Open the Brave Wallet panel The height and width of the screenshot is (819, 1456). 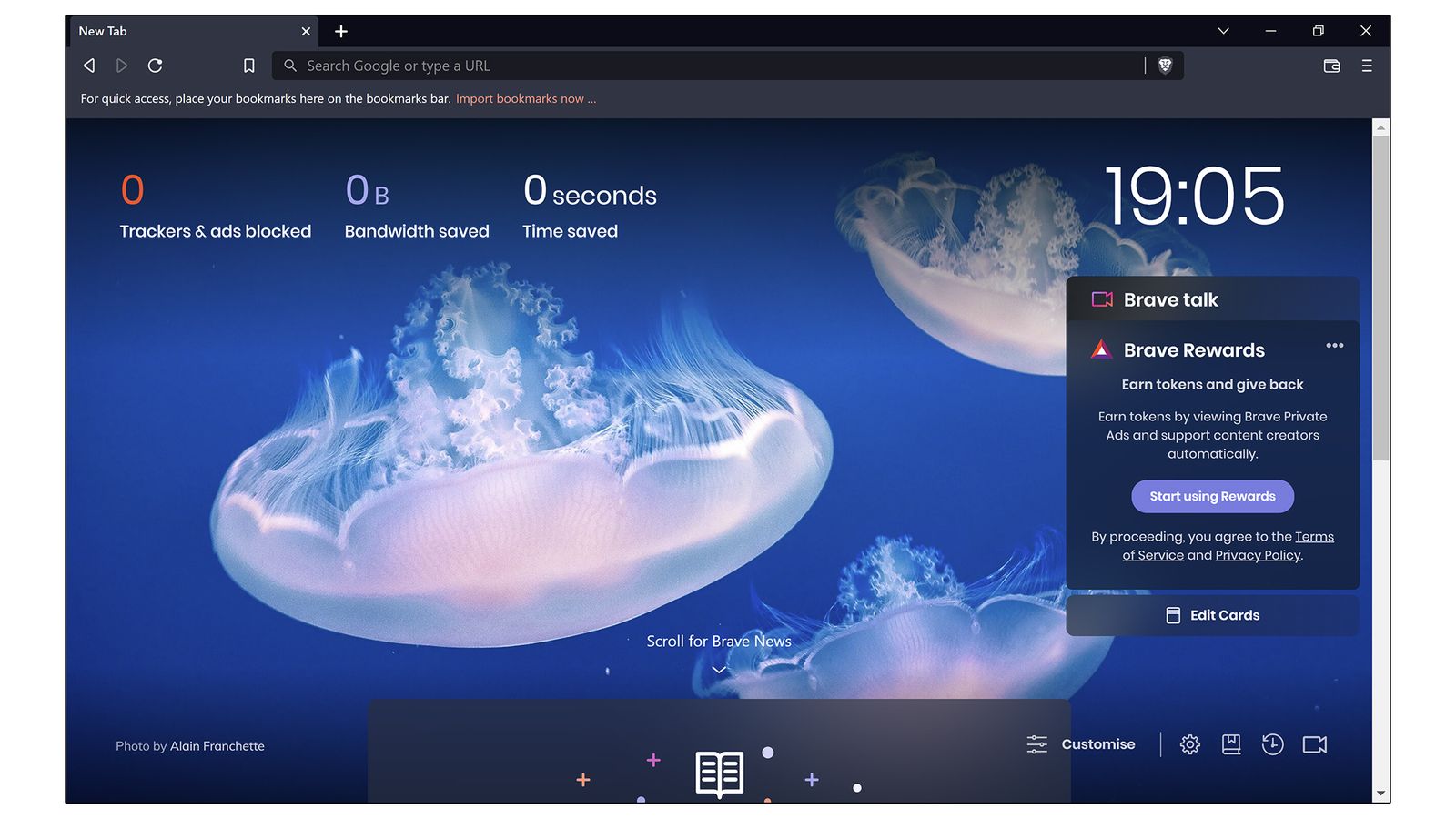pos(1331,66)
